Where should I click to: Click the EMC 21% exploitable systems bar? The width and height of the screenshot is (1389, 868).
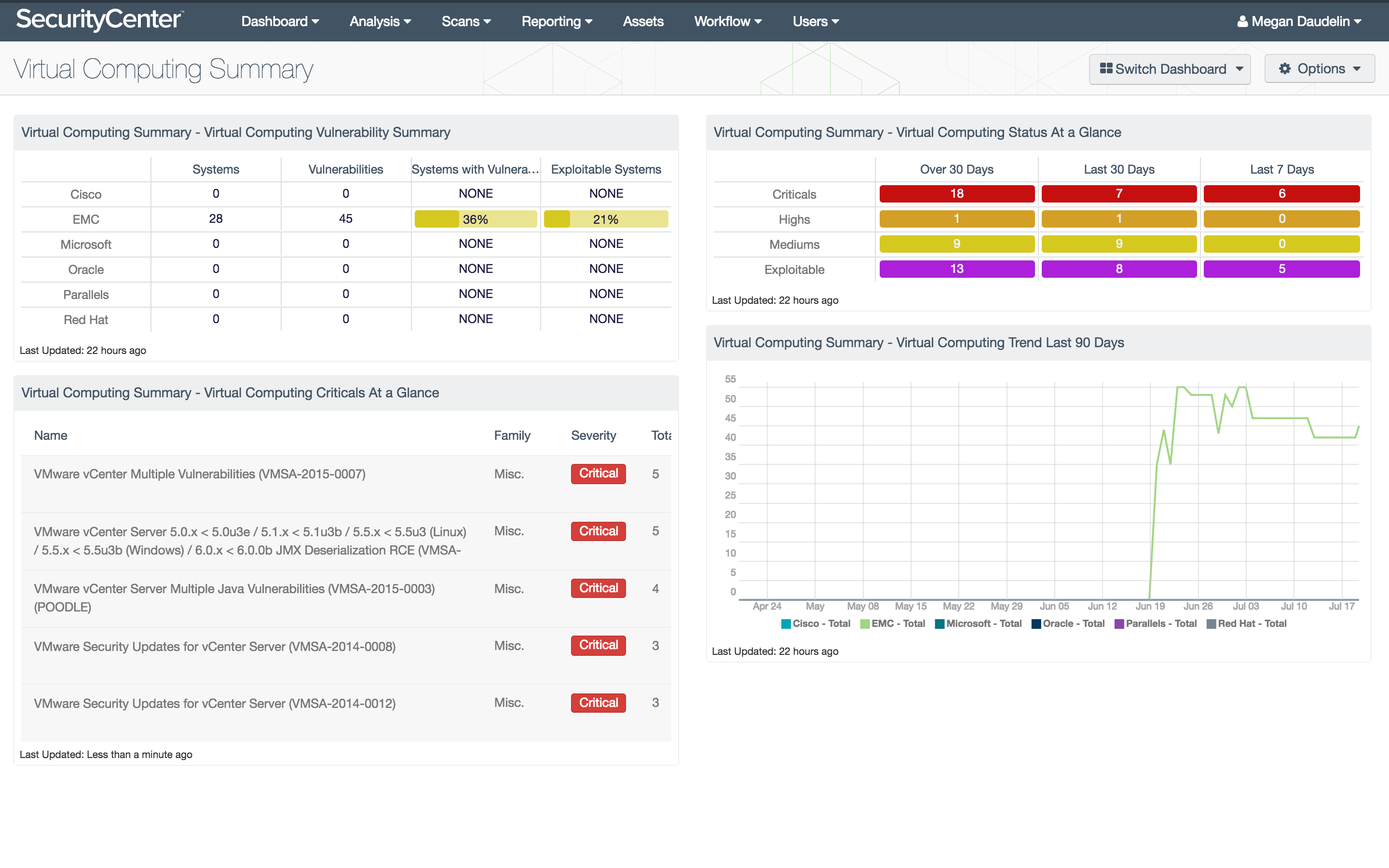[x=606, y=219]
